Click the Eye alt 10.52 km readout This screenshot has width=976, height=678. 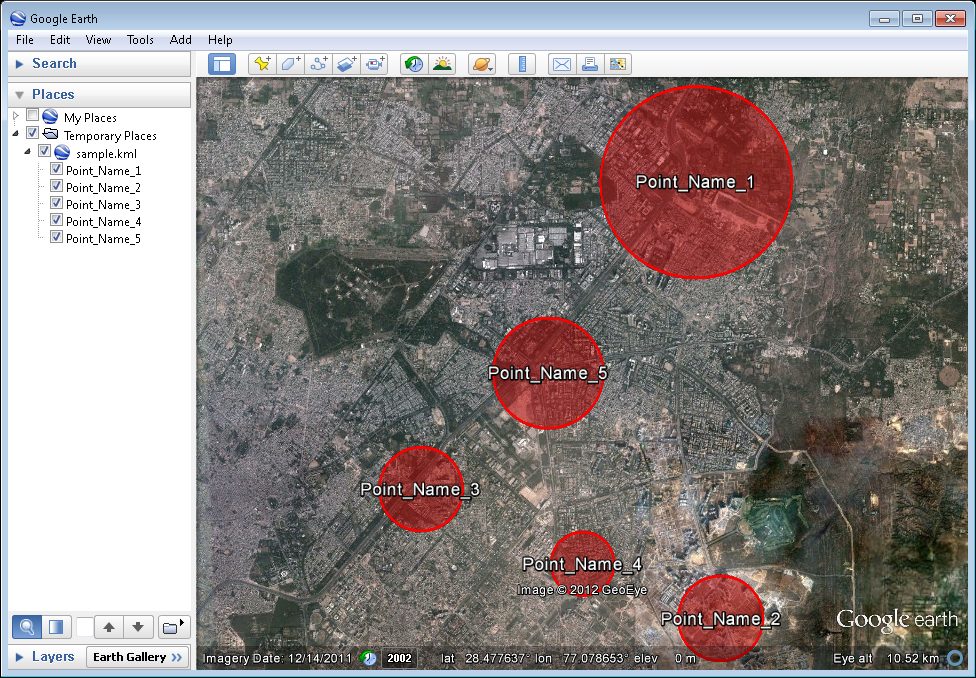pyautogui.click(x=886, y=658)
